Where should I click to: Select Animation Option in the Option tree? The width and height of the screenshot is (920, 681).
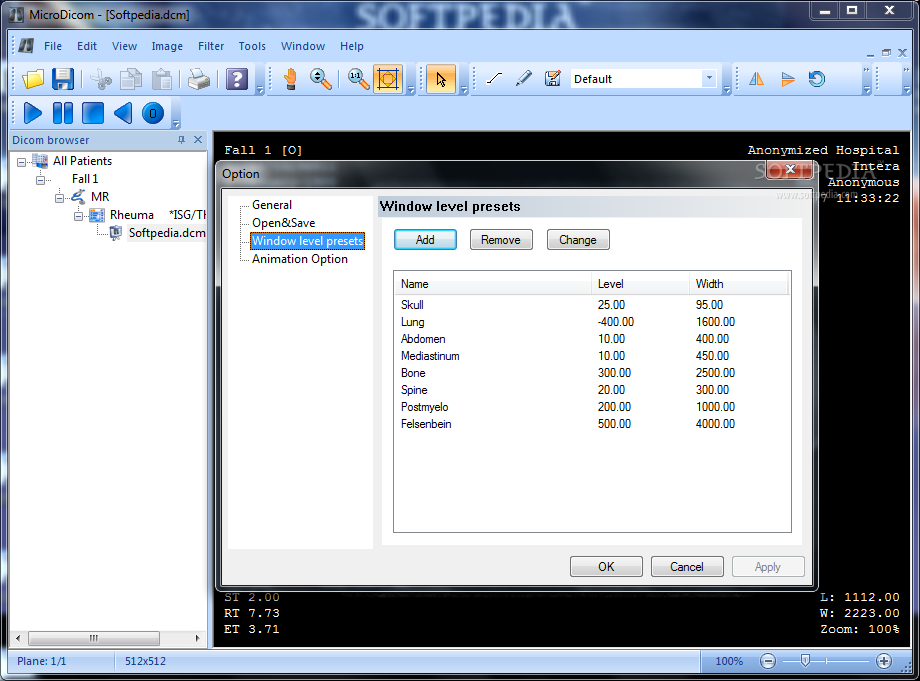tap(300, 259)
